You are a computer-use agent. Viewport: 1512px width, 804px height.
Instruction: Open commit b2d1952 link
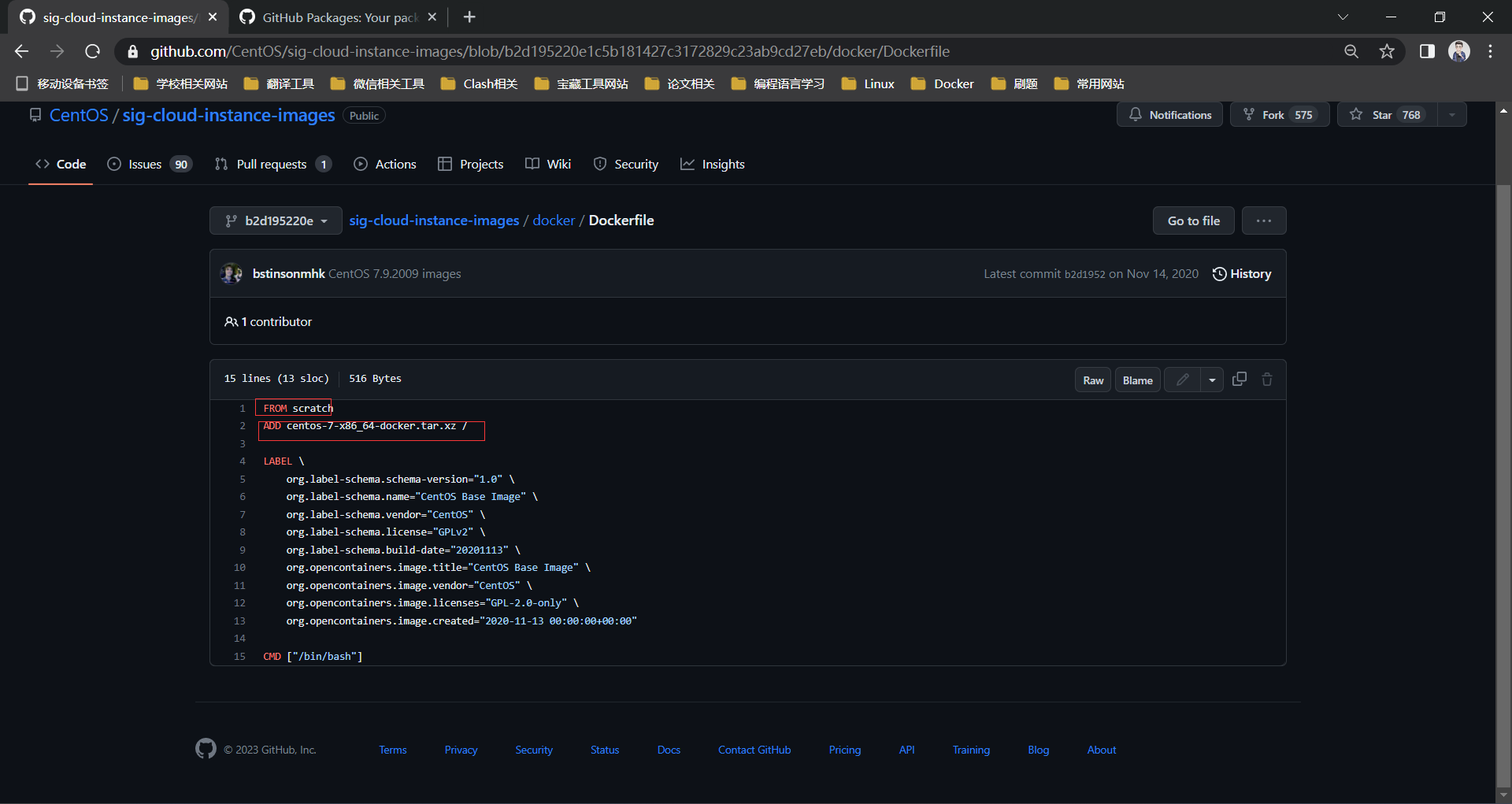[x=1084, y=274]
